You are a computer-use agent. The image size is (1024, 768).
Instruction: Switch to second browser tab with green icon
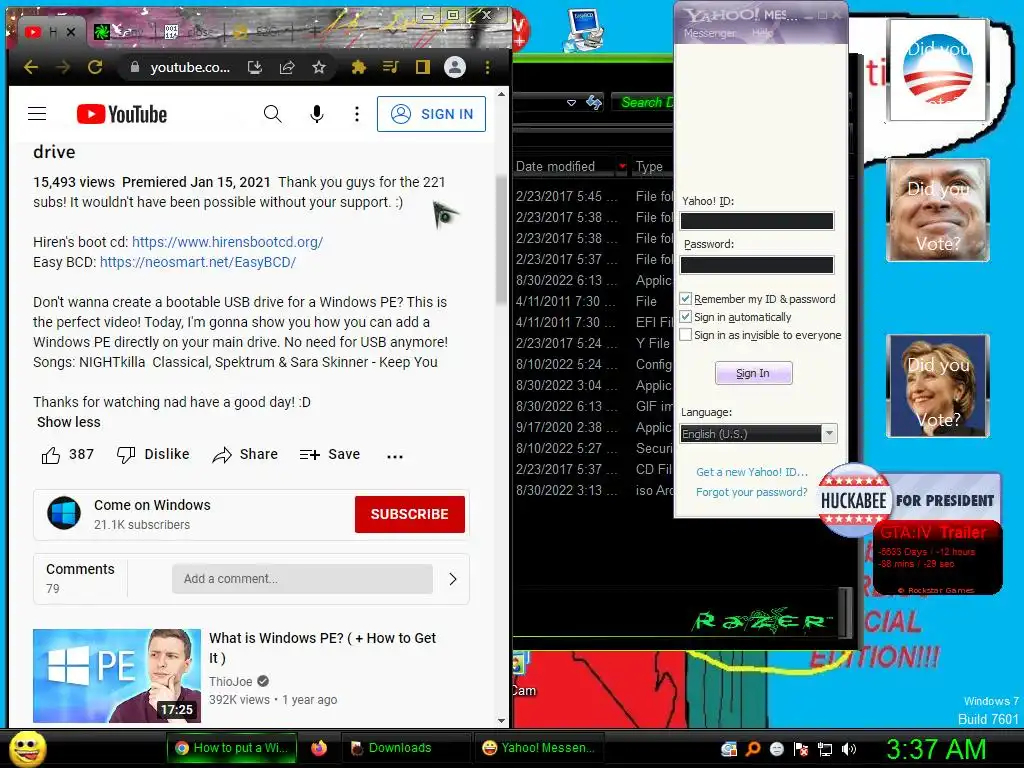121,31
